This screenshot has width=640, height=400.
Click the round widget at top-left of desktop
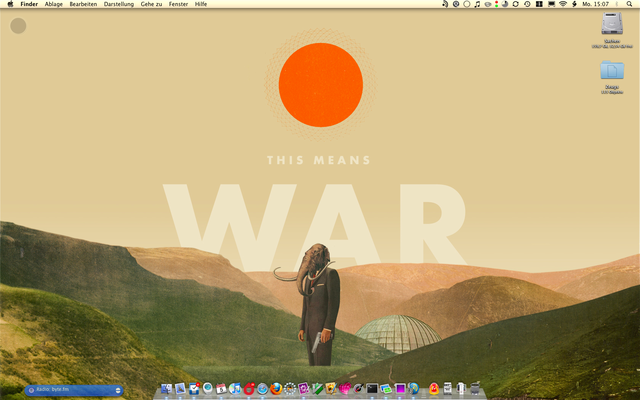tap(18, 26)
